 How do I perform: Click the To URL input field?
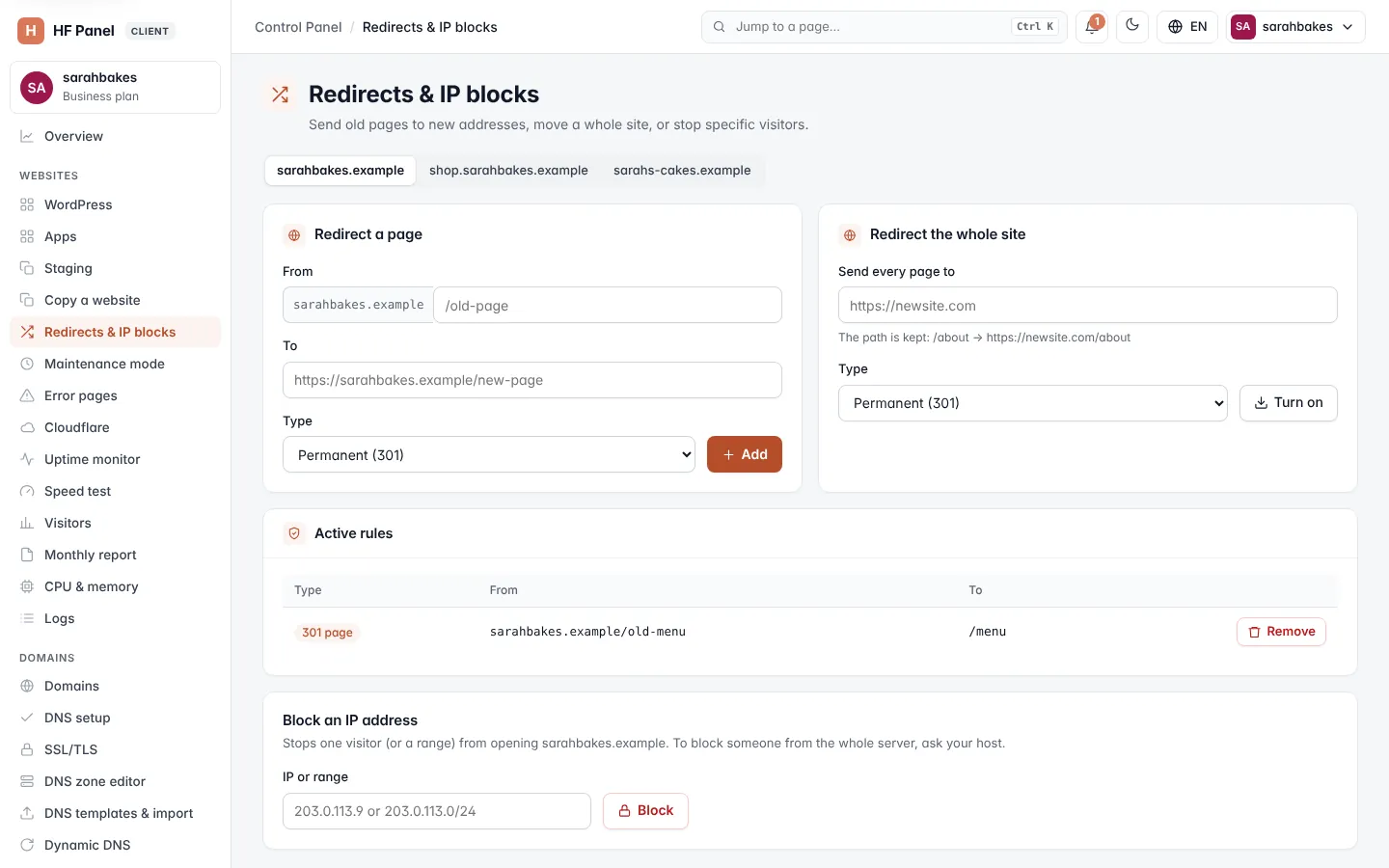532,380
